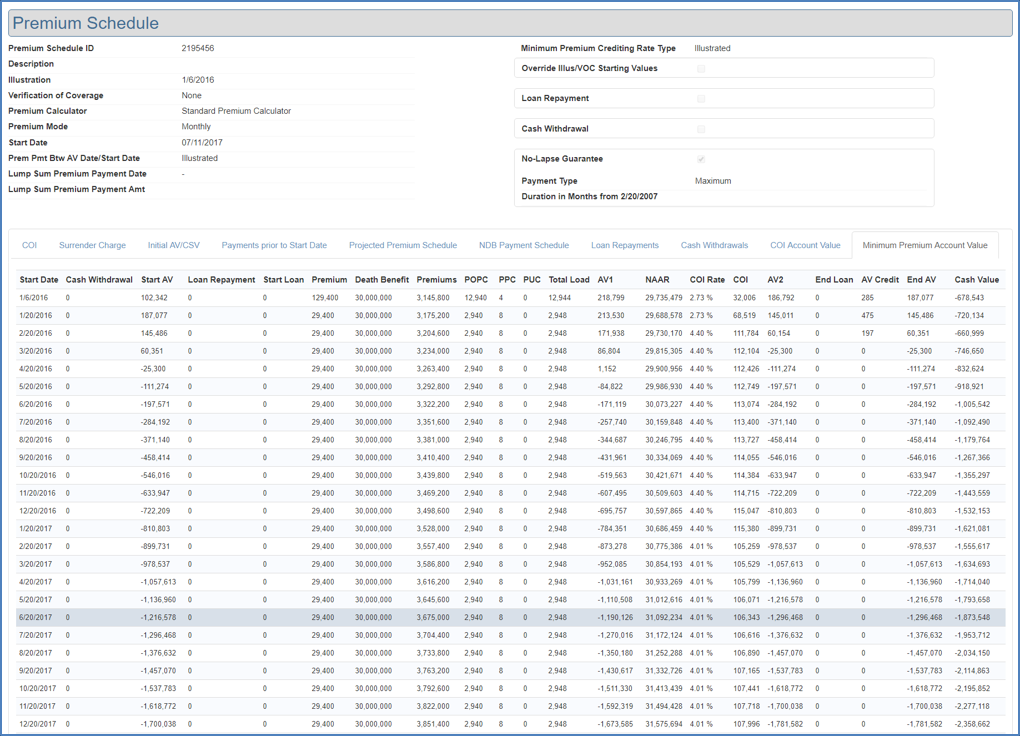Click the Cash Value column header
This screenshot has height=736, width=1020.
(977, 280)
